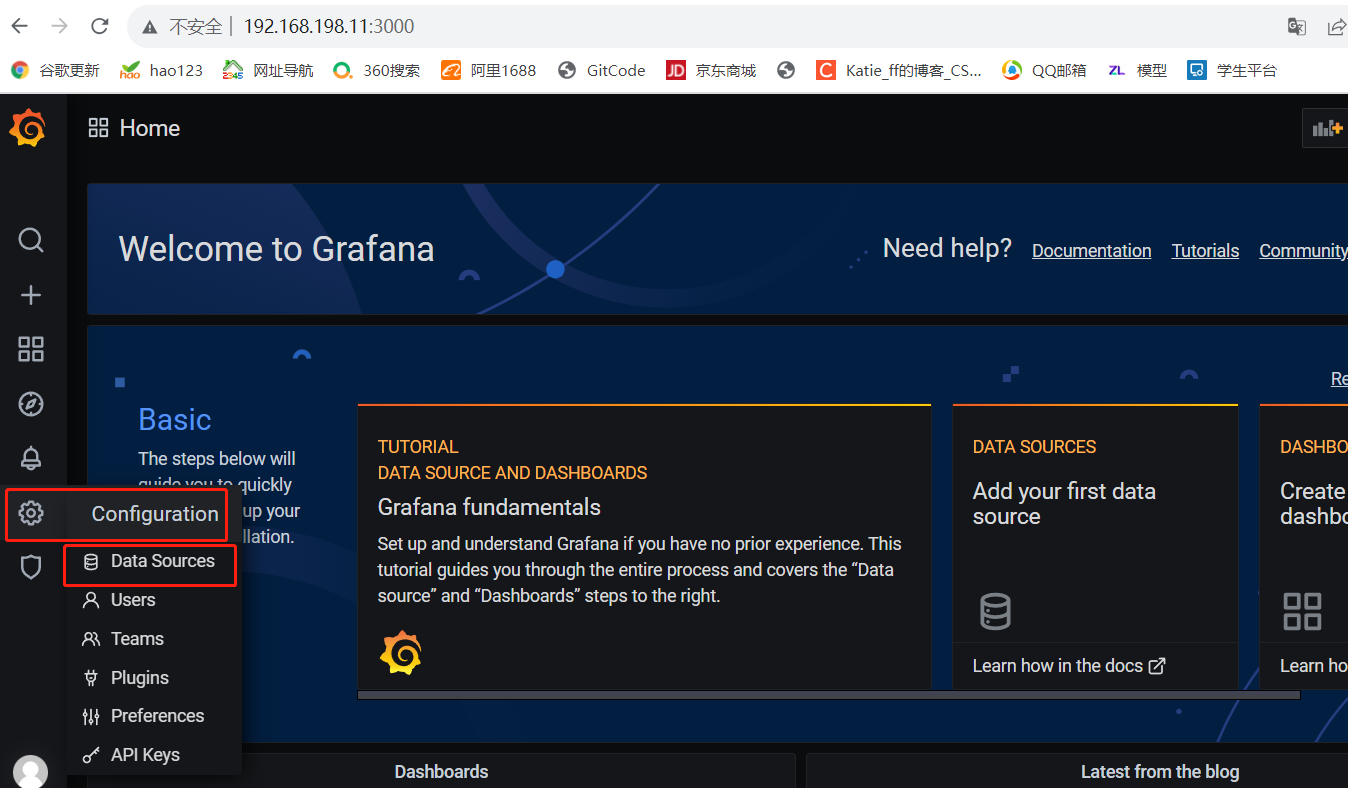Open the 京东商城 bookmark

point(711,70)
